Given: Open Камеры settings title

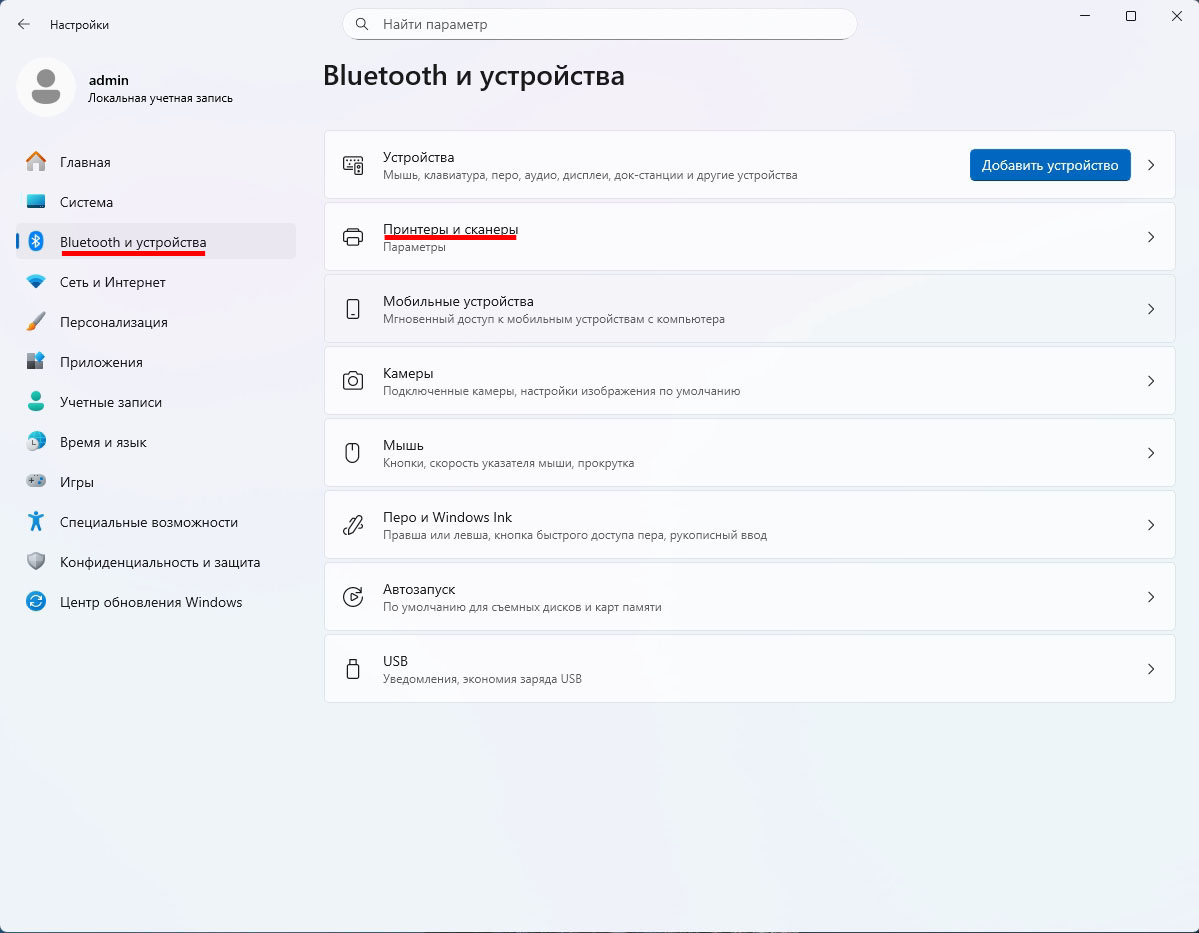Looking at the screenshot, I should (408, 373).
